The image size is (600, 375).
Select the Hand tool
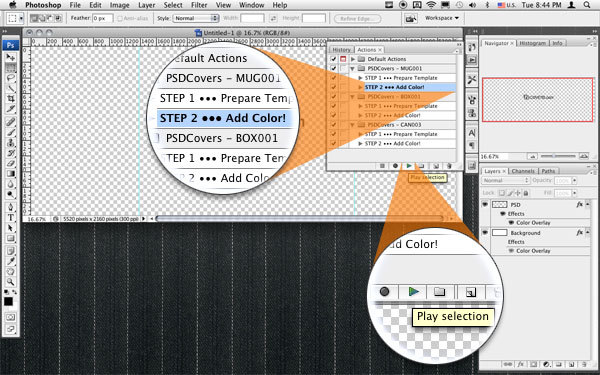coord(10,272)
